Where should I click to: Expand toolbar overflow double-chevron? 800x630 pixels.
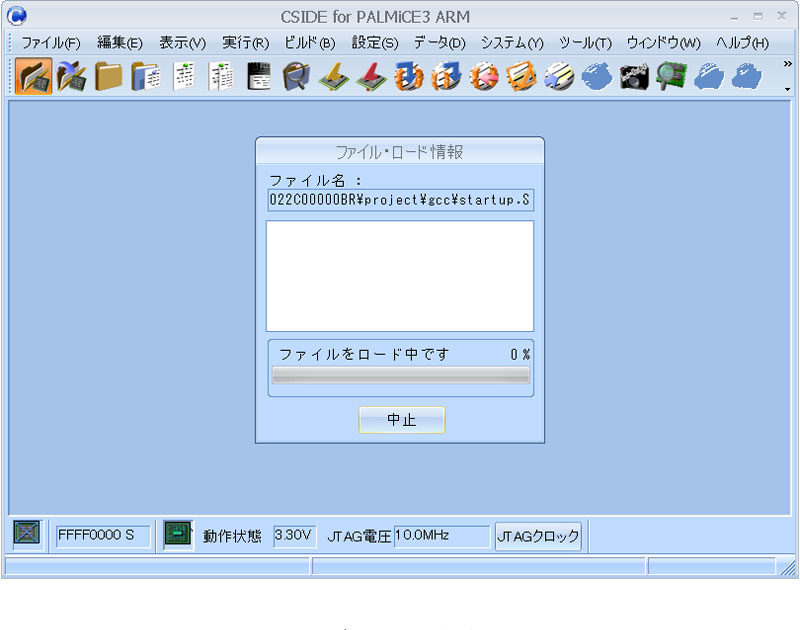[788, 64]
